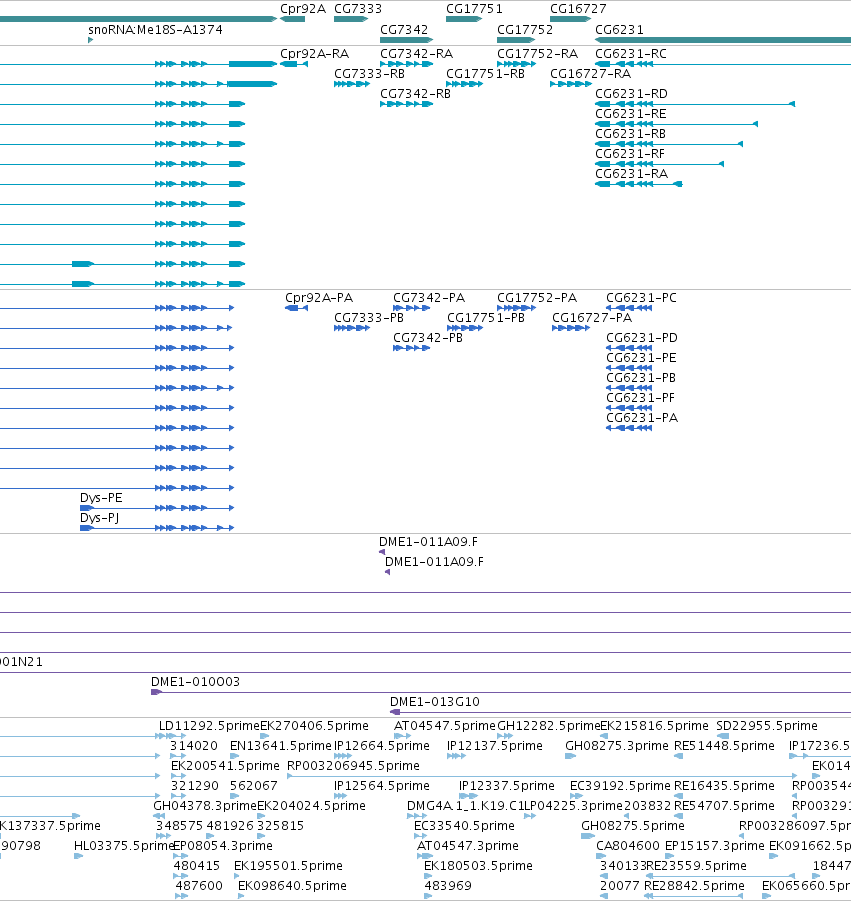Screen dimensions: 851x901
Task: Select the CG6231-PF protein label
Action: point(640,398)
